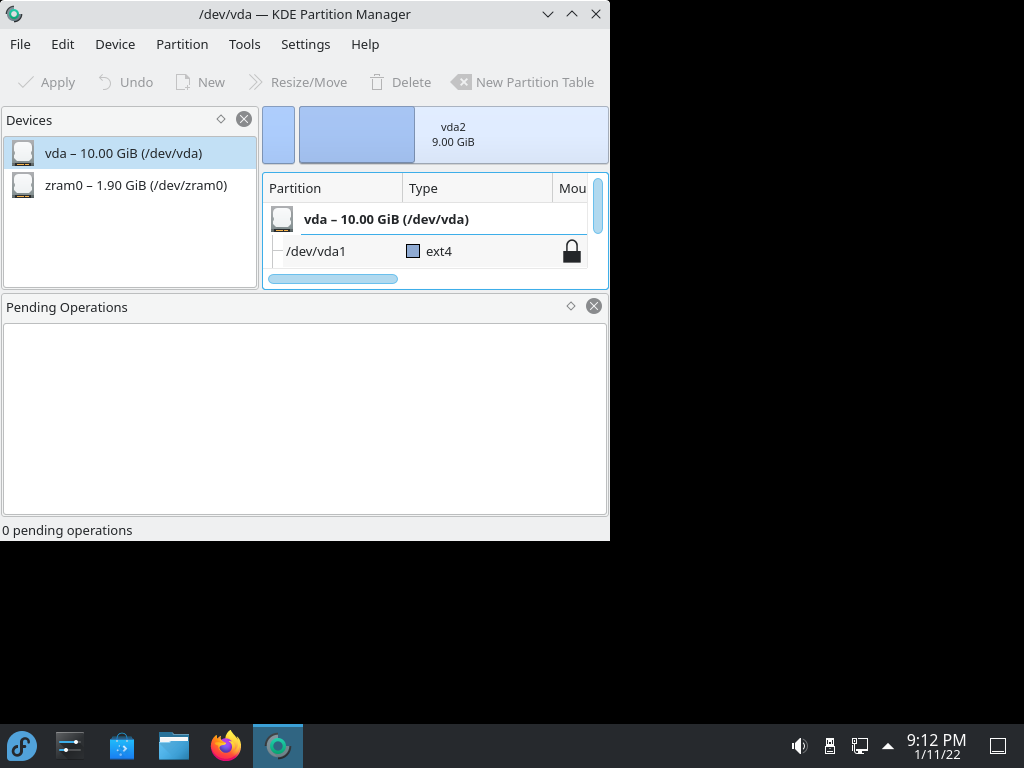1024x768 pixels.
Task: Select the vda2 9.00 GiB partition bar
Action: pyautogui.click(x=454, y=135)
